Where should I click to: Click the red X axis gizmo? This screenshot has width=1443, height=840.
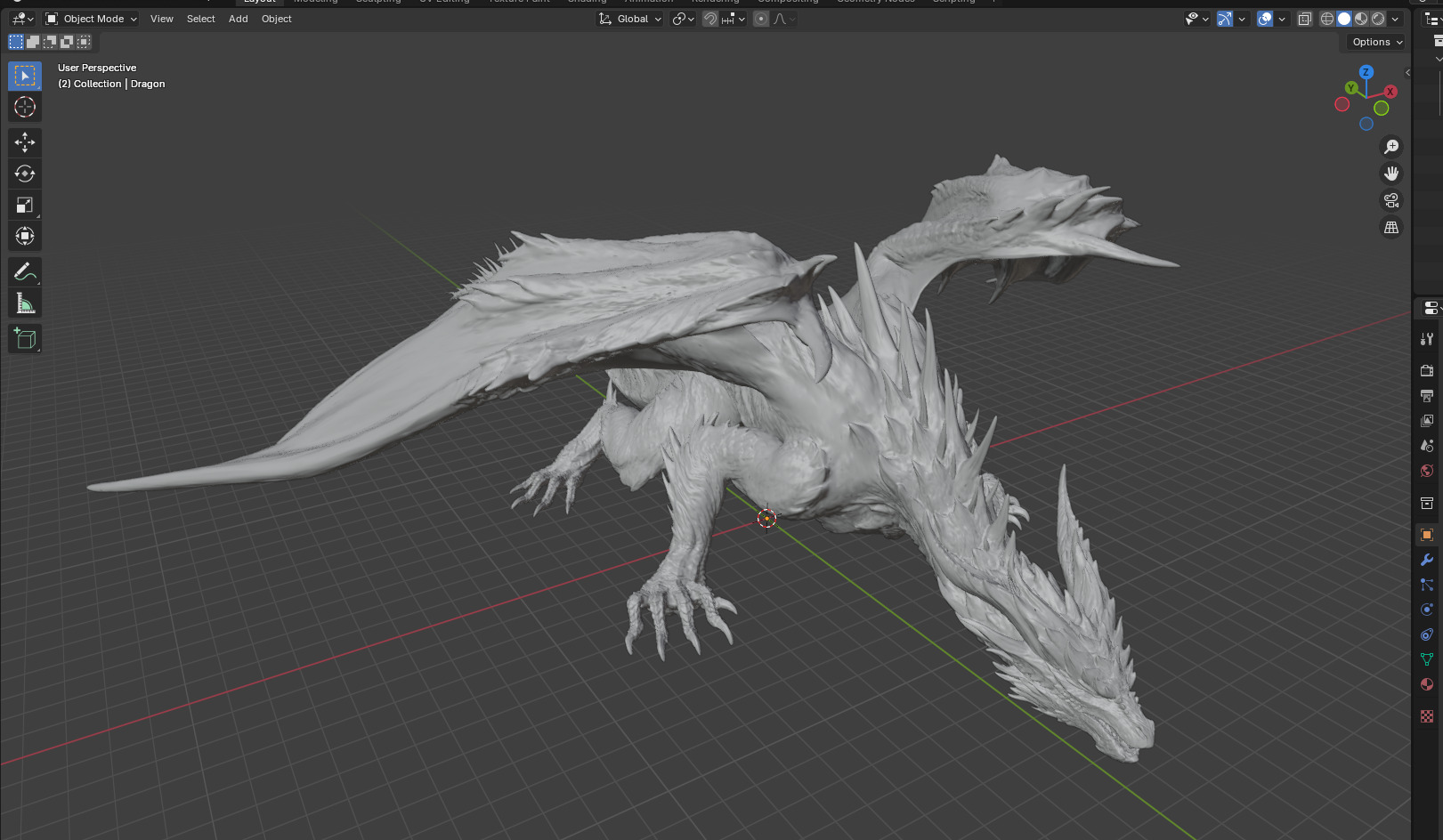(1390, 92)
